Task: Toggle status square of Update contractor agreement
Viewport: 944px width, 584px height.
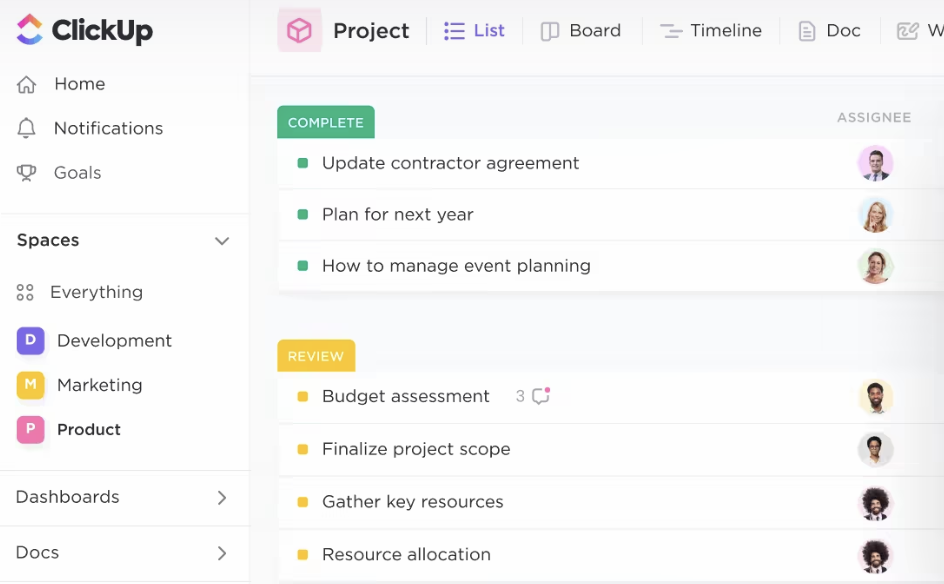Action: click(x=303, y=163)
